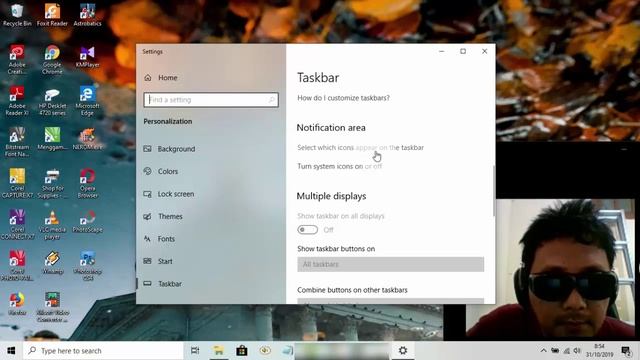Open Opera Browser desktop icon

87,183
